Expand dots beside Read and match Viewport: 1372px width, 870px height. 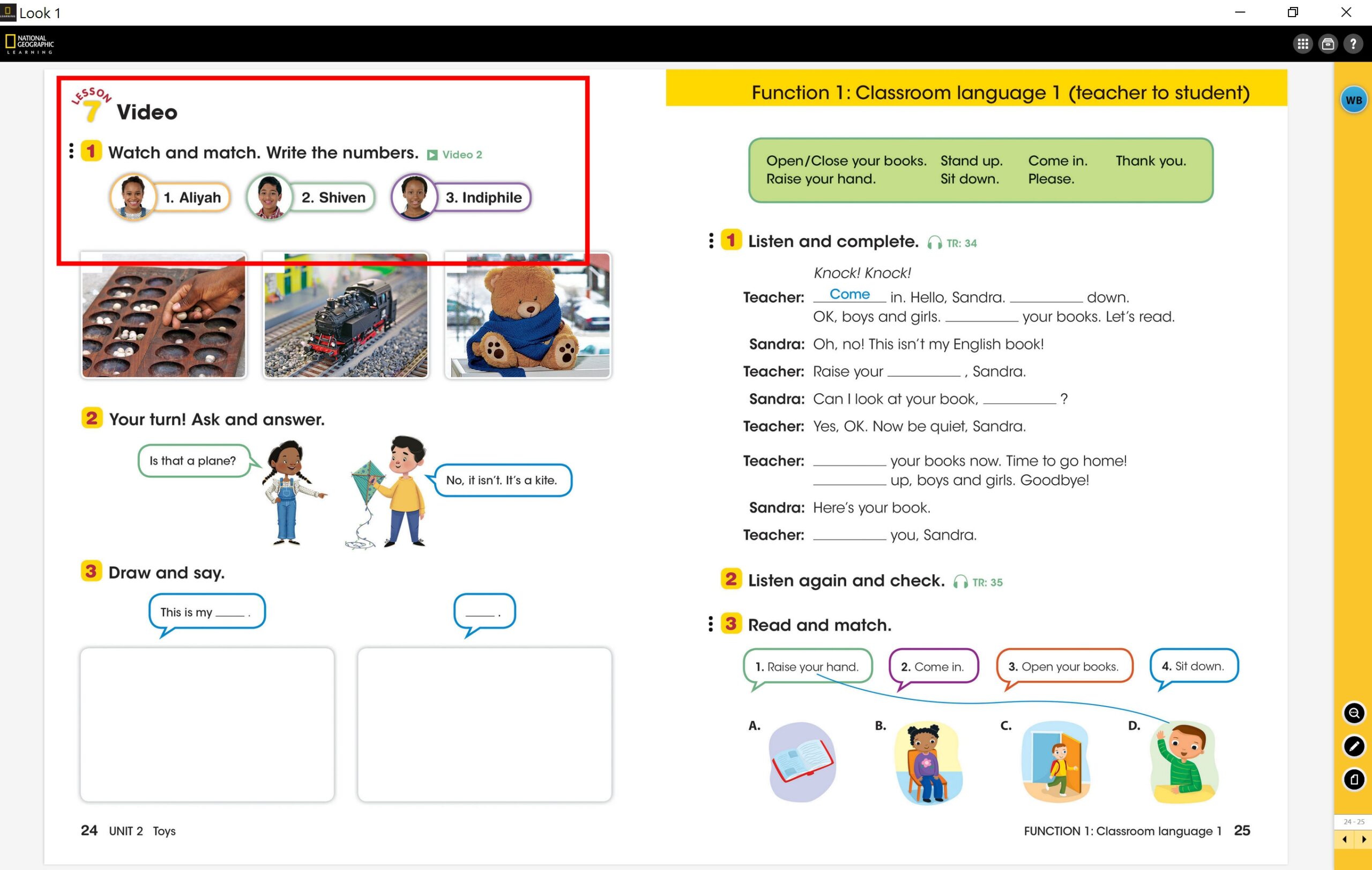[710, 624]
